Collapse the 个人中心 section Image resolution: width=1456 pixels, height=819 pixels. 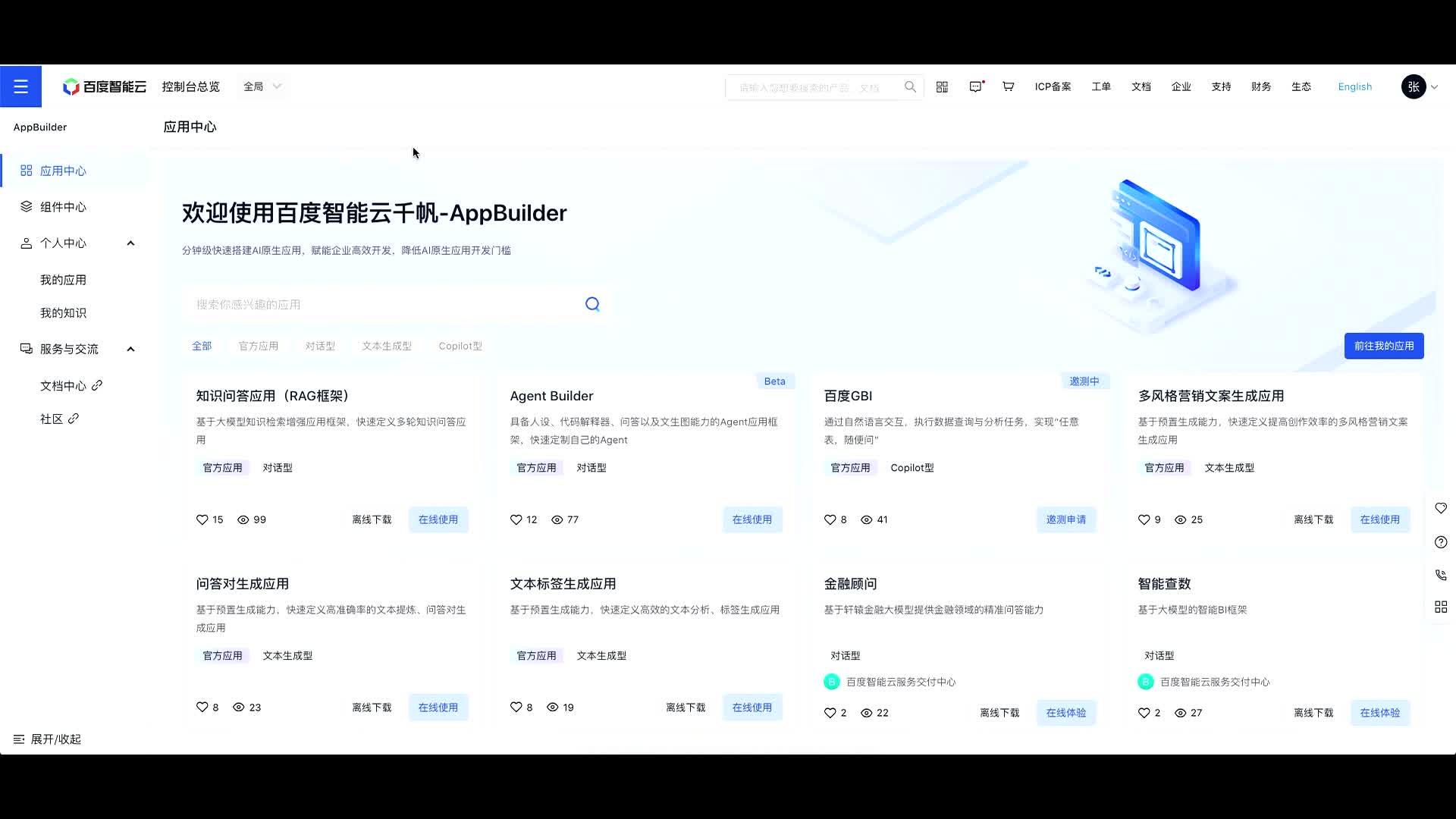(x=130, y=243)
